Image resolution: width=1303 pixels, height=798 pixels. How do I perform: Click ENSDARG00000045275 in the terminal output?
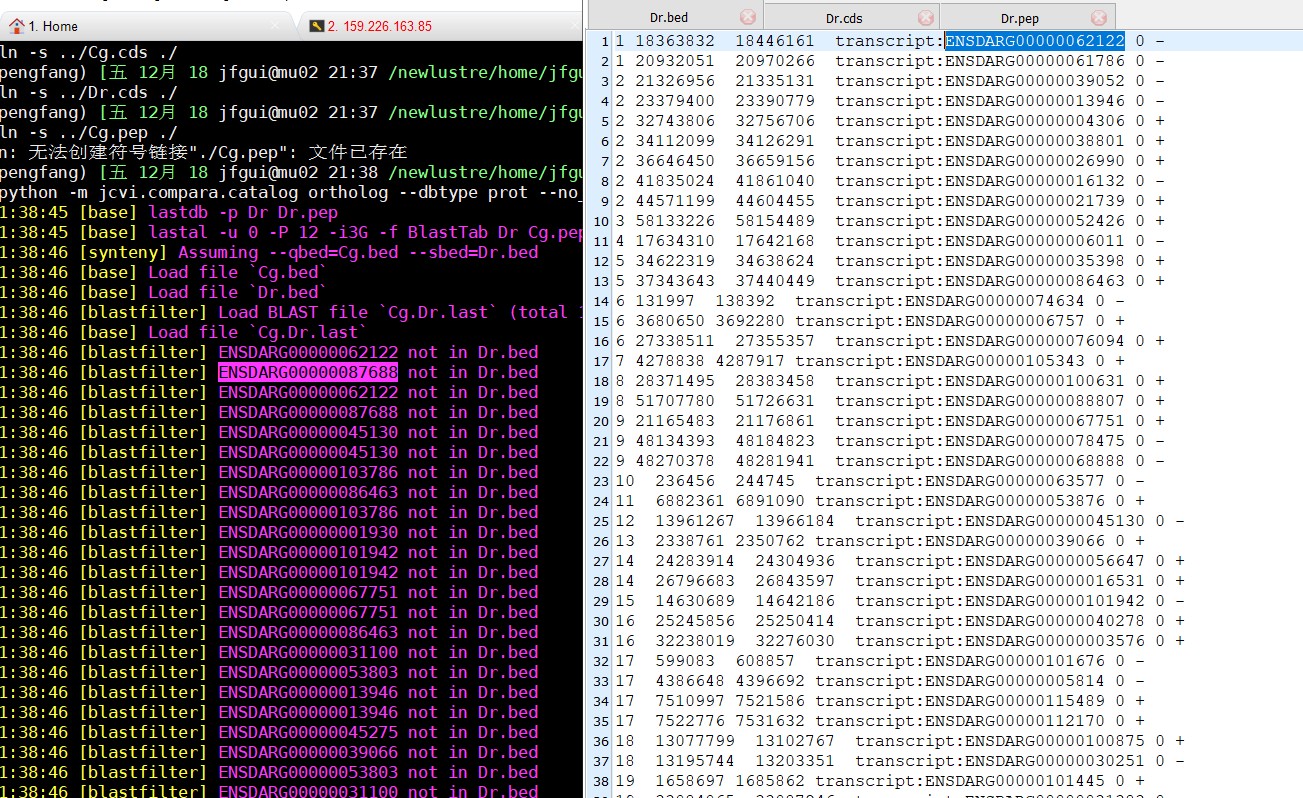coord(308,732)
